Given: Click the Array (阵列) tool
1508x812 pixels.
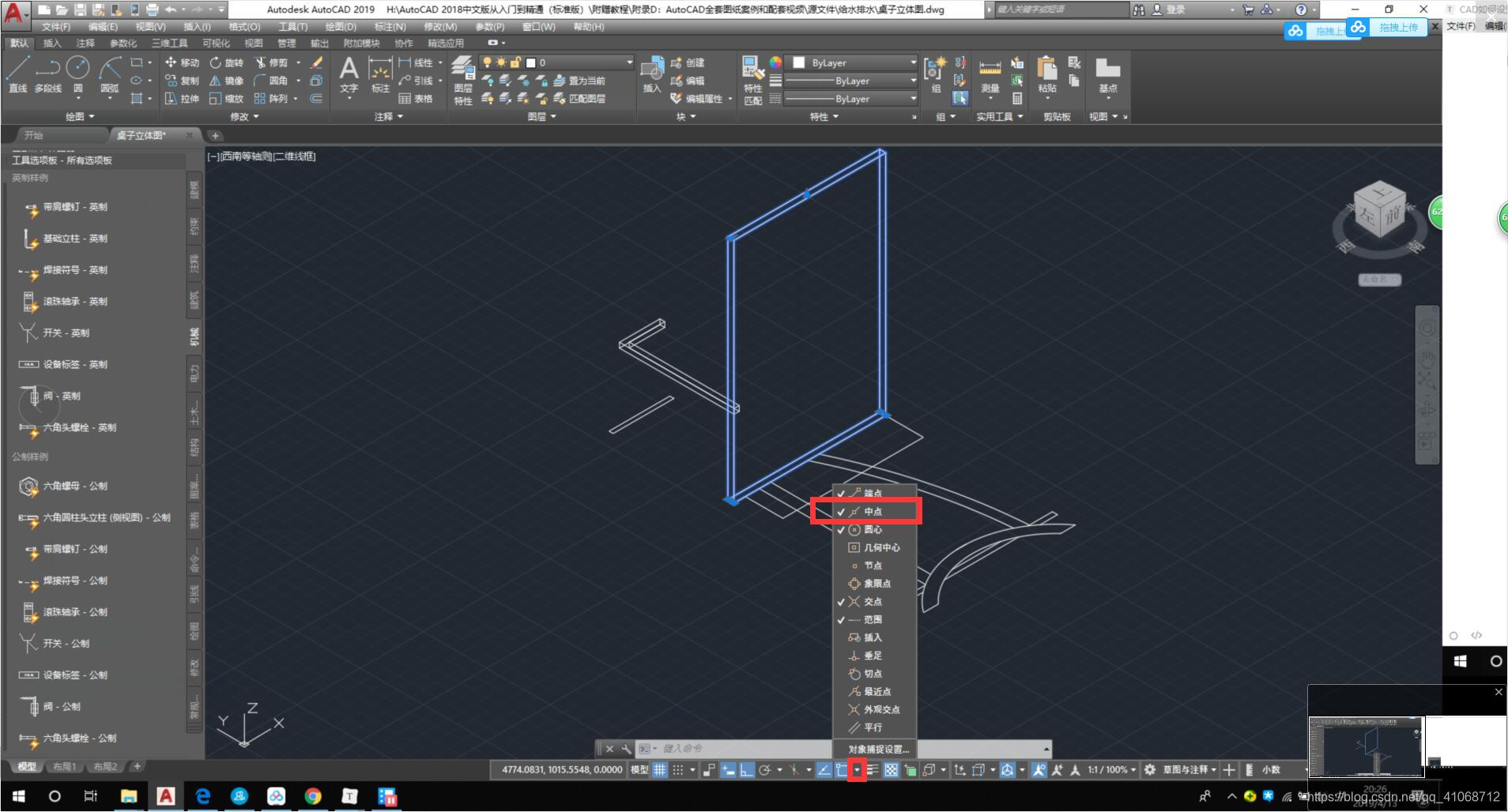Looking at the screenshot, I should pyautogui.click(x=271, y=99).
